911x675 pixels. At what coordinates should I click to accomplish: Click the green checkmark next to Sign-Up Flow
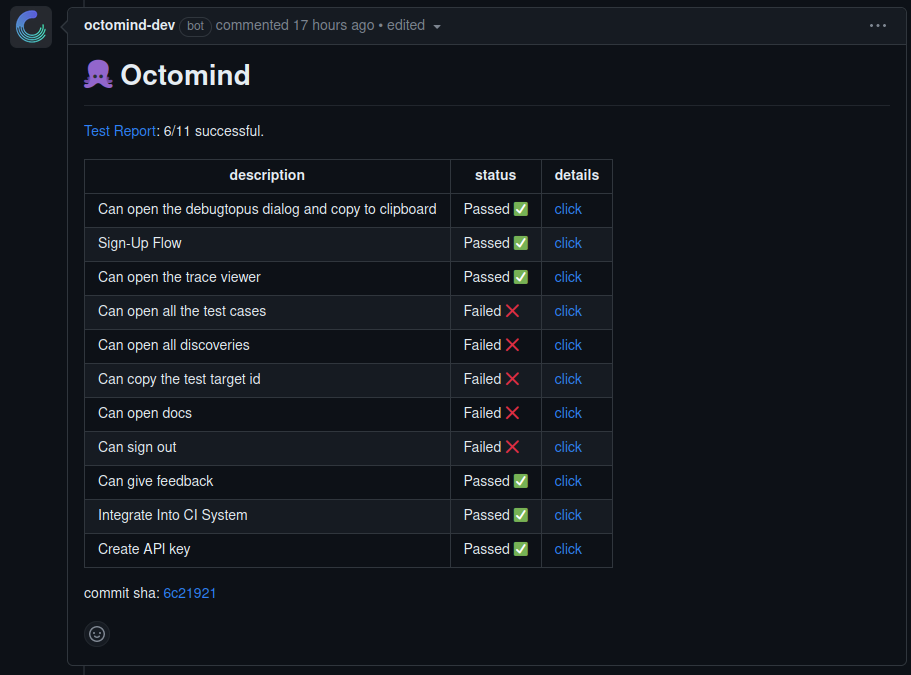523,243
